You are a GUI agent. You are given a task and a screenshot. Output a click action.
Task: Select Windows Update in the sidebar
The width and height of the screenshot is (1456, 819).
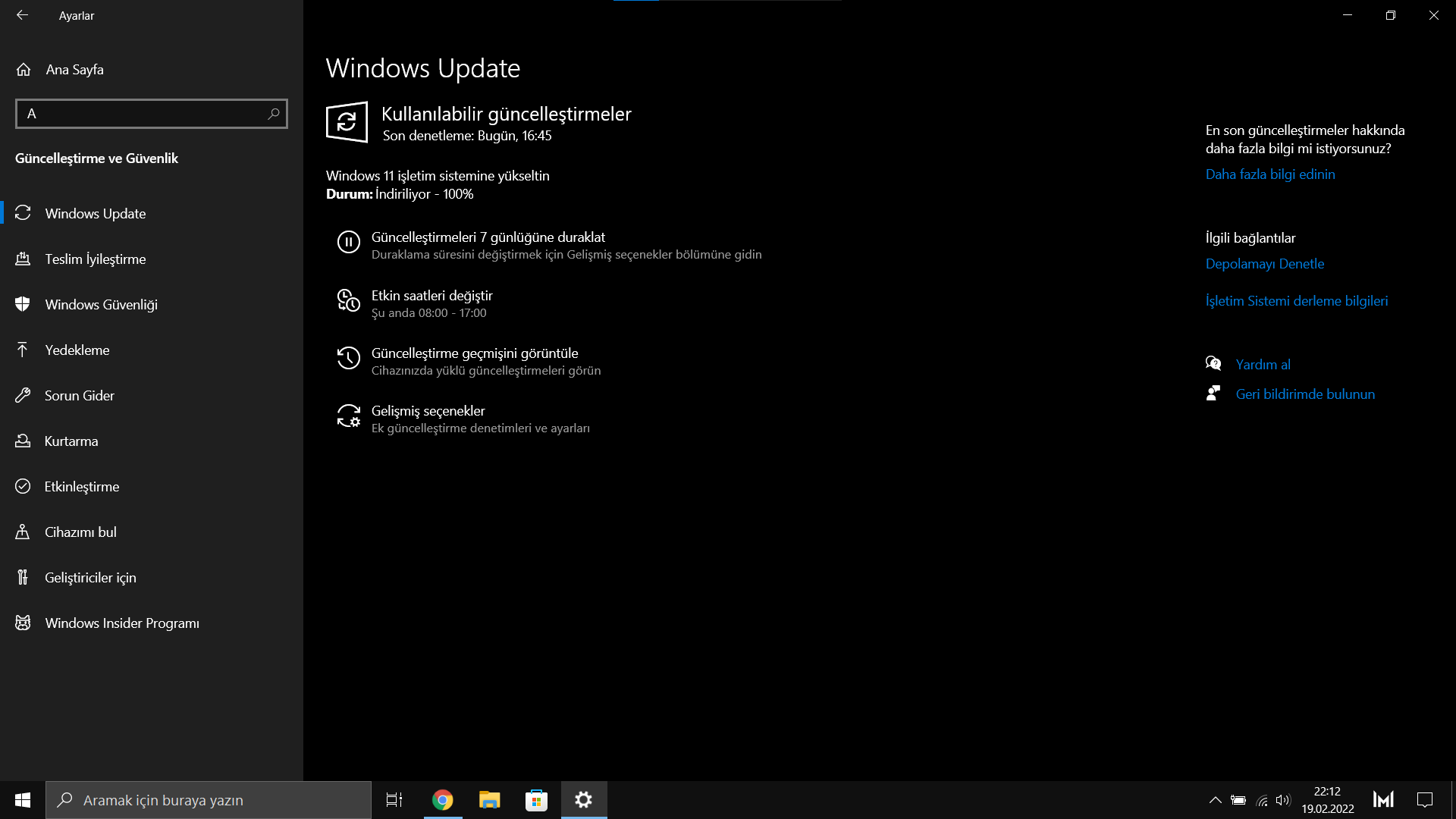152,214
